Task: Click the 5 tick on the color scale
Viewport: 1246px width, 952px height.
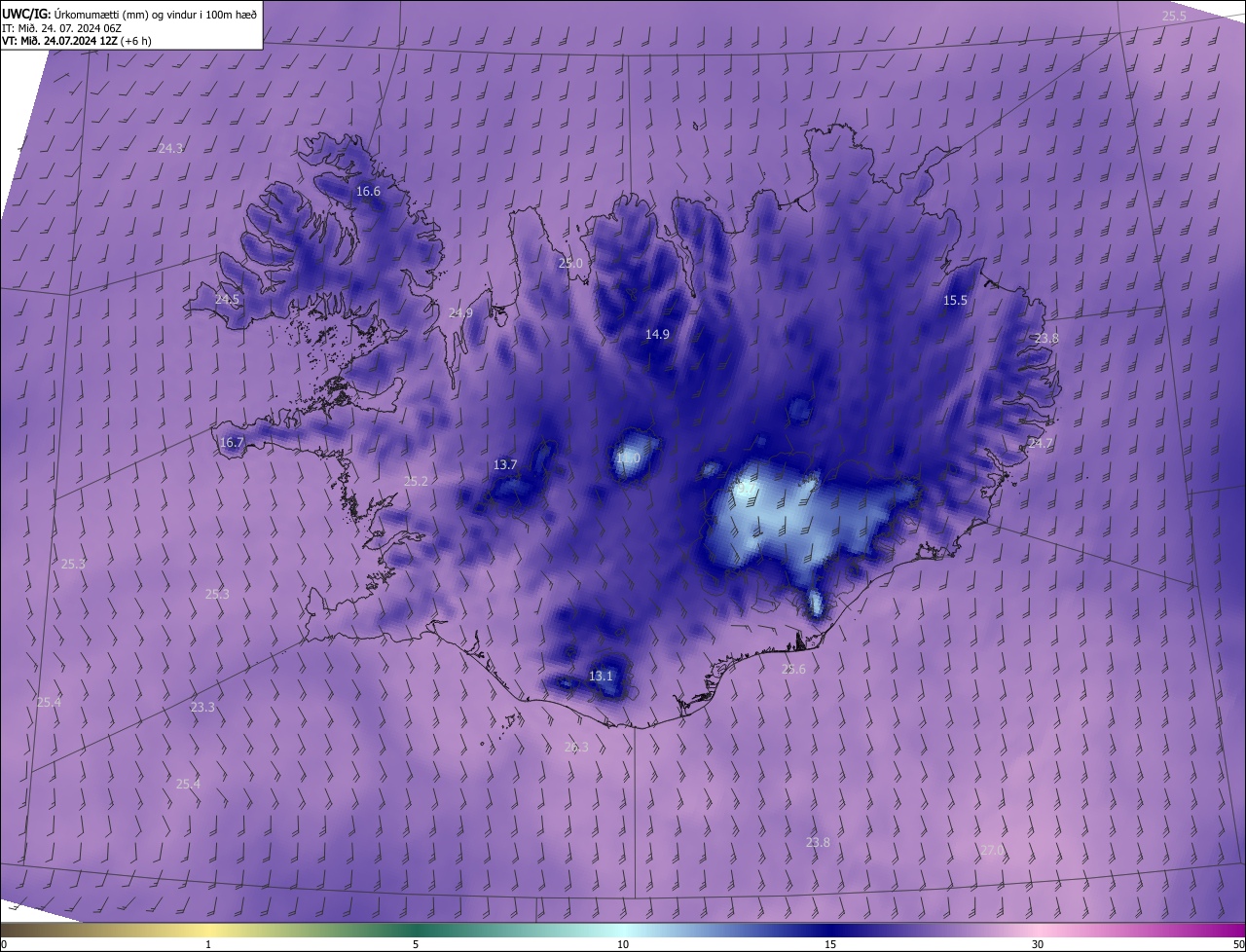Action: (x=416, y=944)
